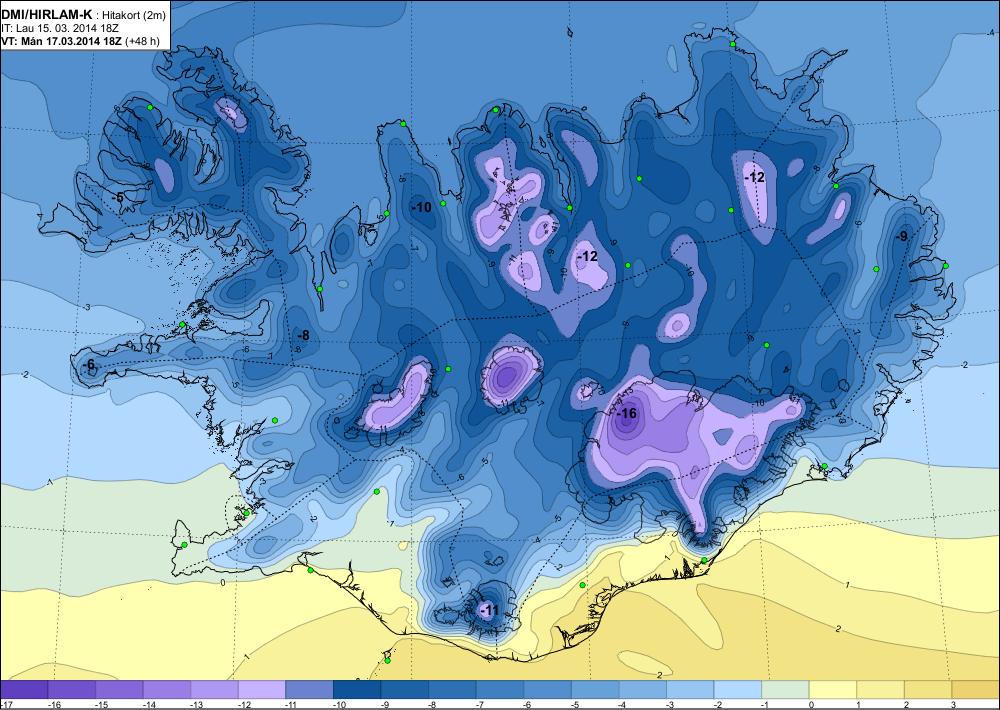1000x710 pixels.
Task: Pick the pale green swatch between -1 and 0
Action: point(785,690)
